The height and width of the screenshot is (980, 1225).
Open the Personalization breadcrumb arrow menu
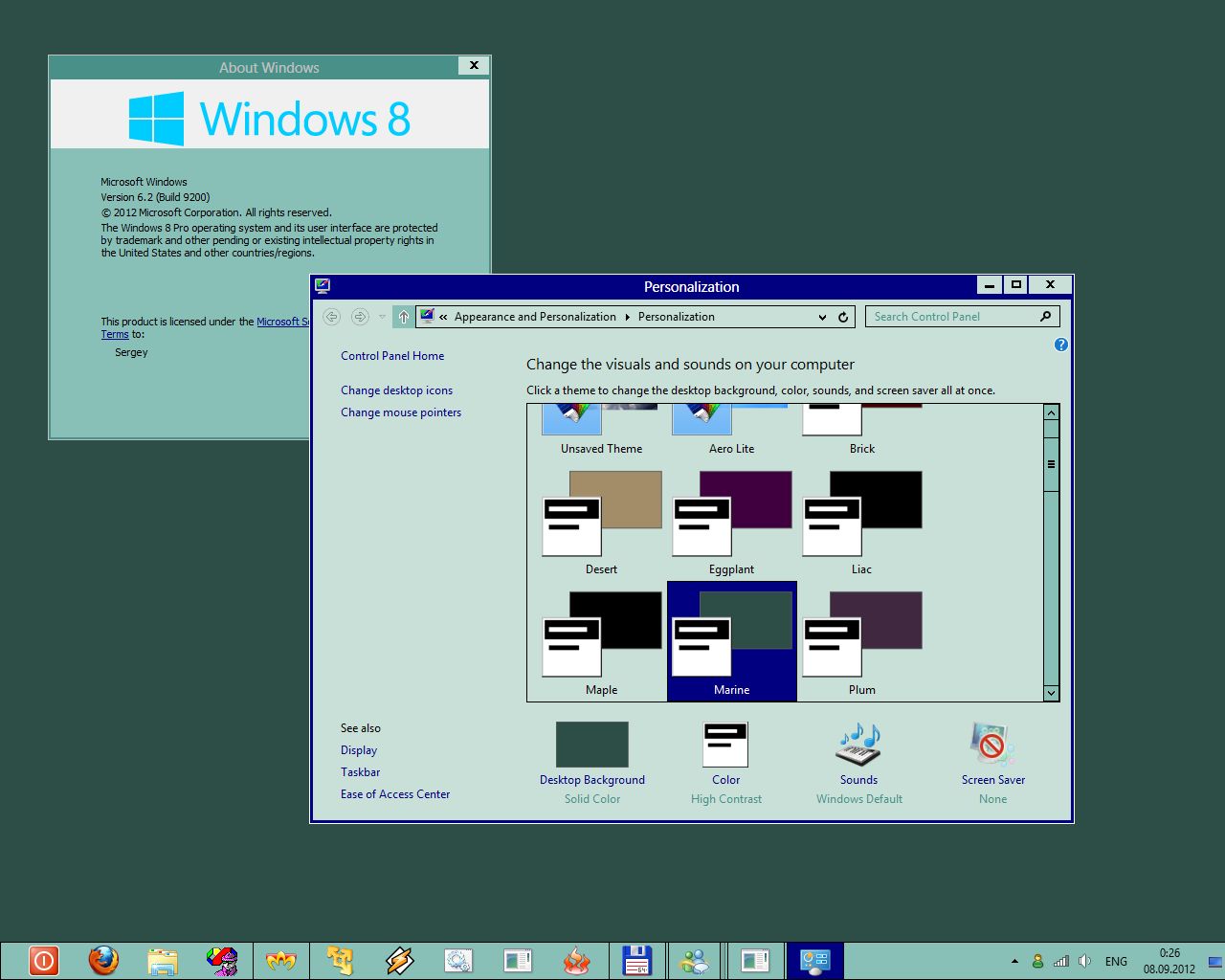(628, 317)
